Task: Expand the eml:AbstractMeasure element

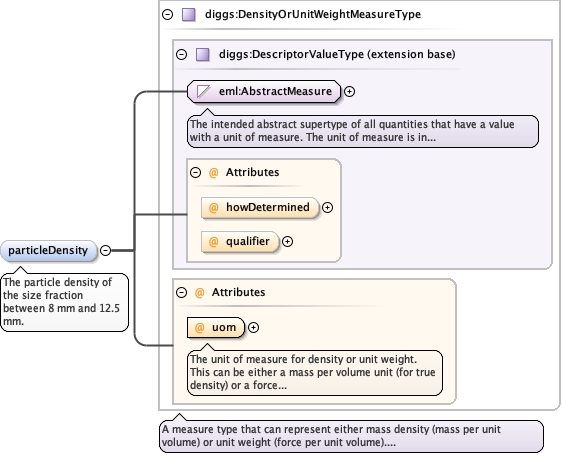Action: [349, 91]
